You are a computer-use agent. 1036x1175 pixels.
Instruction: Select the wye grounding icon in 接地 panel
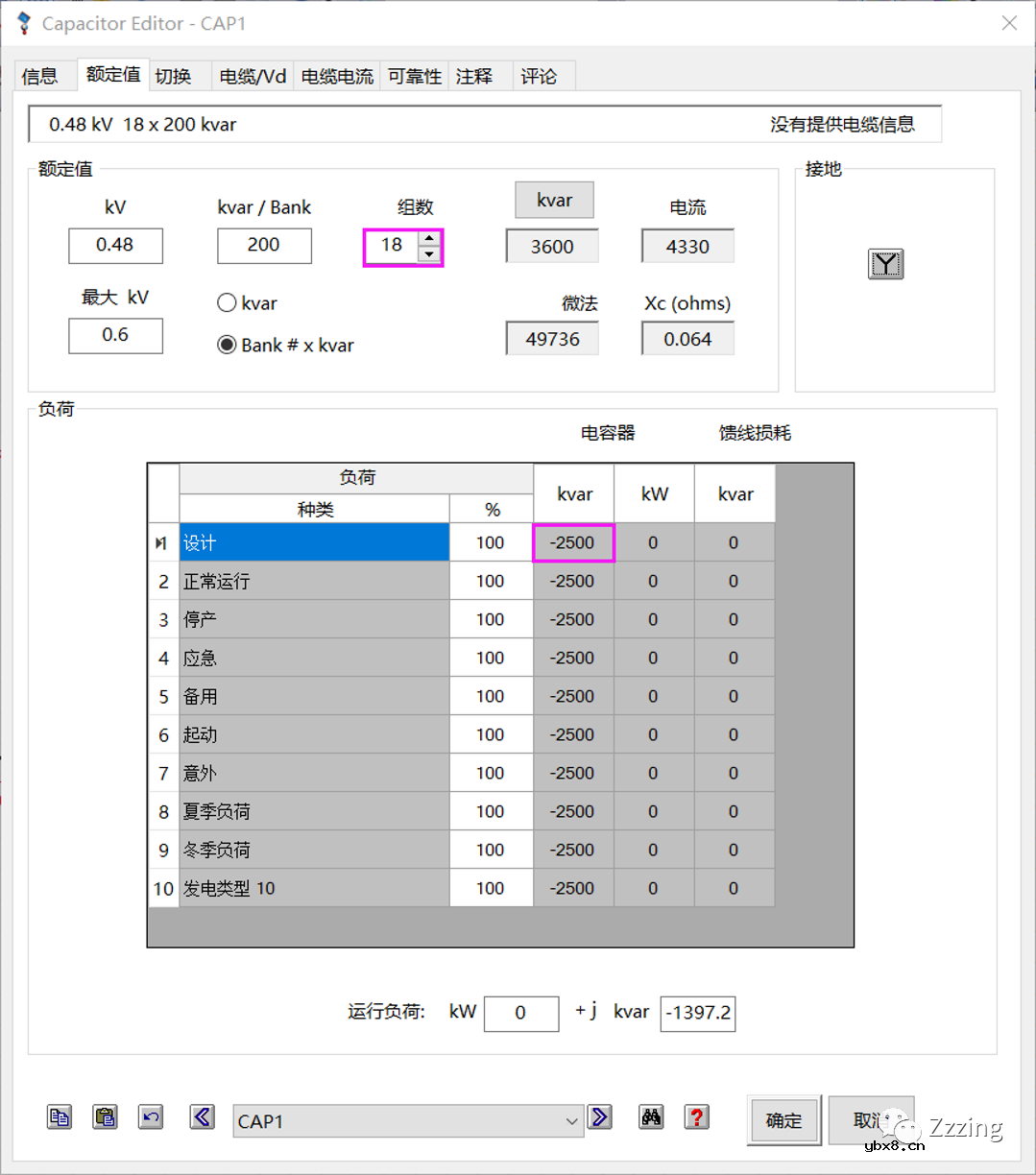coord(885,264)
